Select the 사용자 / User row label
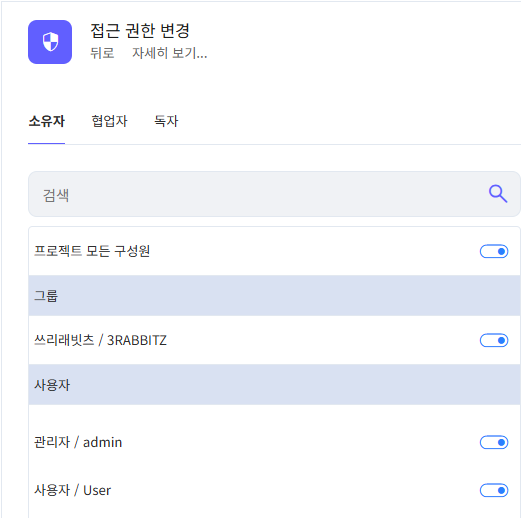 click(72, 490)
